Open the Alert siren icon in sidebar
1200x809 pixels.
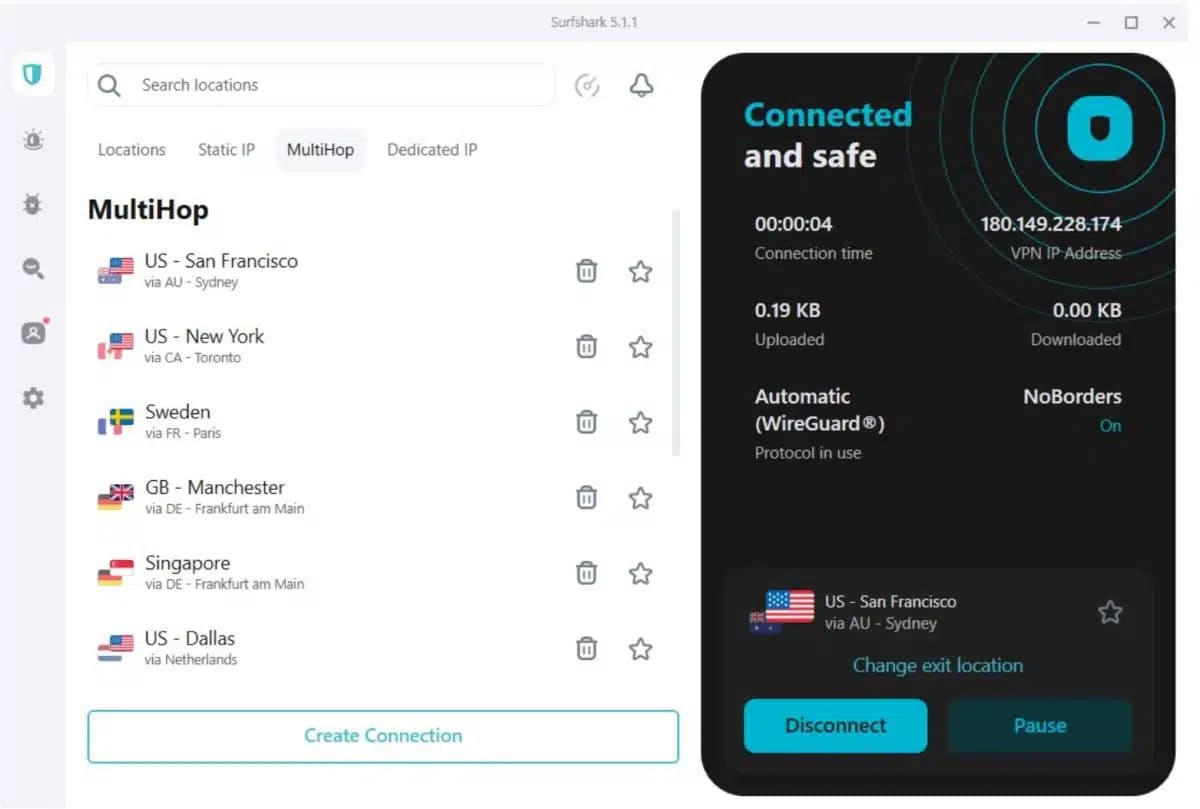pos(33,140)
